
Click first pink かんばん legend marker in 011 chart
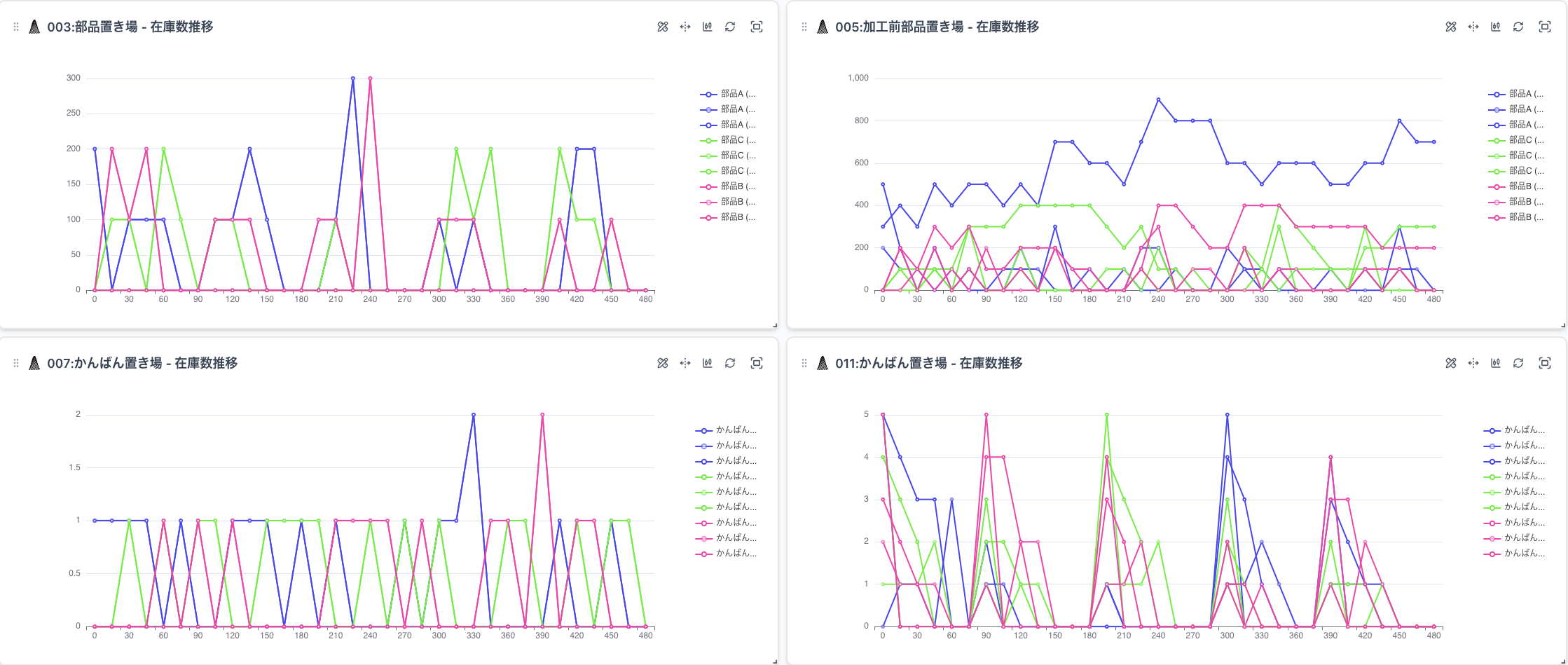1492,523
